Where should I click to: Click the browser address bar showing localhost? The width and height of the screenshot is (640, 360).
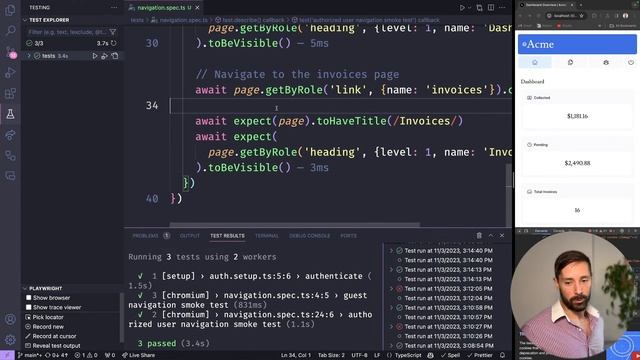(566, 16)
